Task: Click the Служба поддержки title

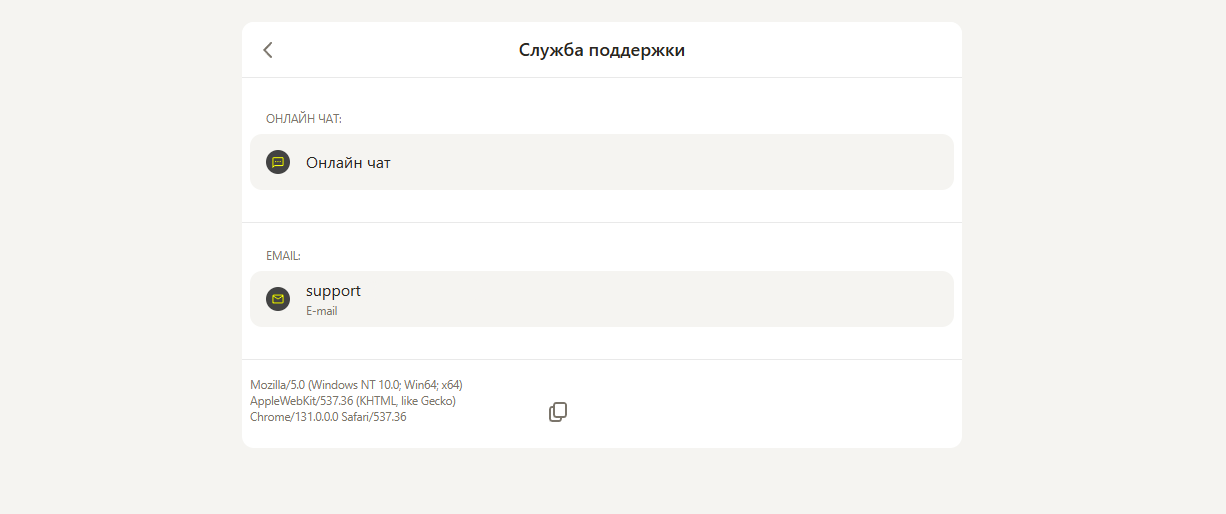Action: click(x=602, y=50)
